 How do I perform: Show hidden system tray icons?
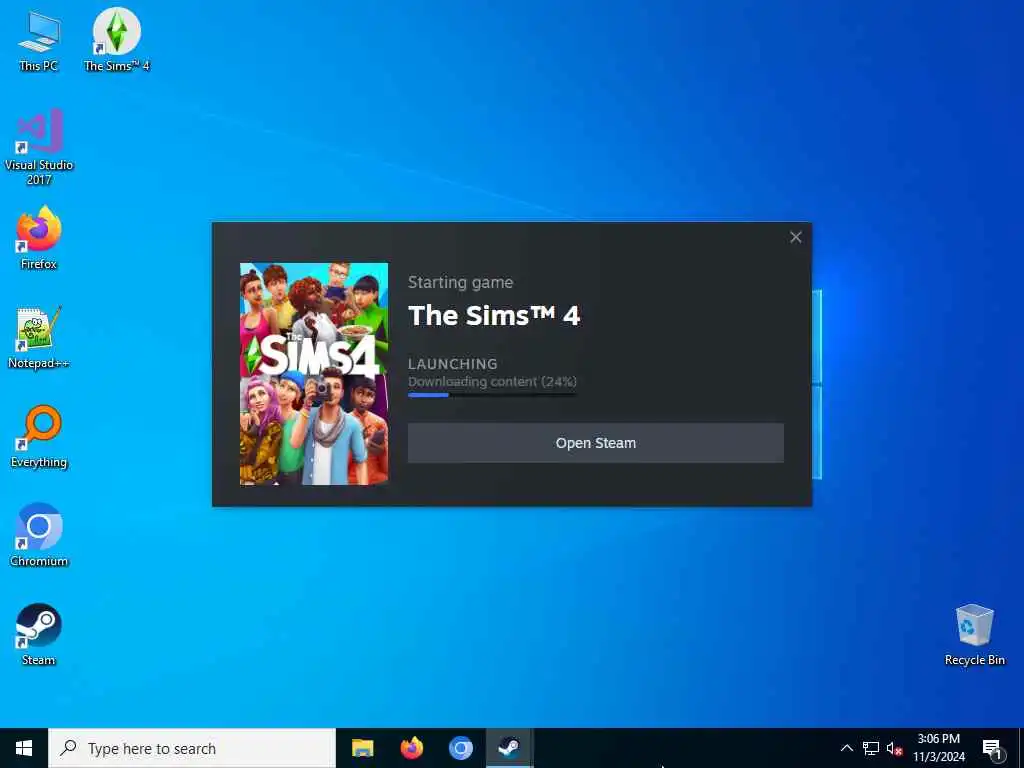click(x=846, y=748)
